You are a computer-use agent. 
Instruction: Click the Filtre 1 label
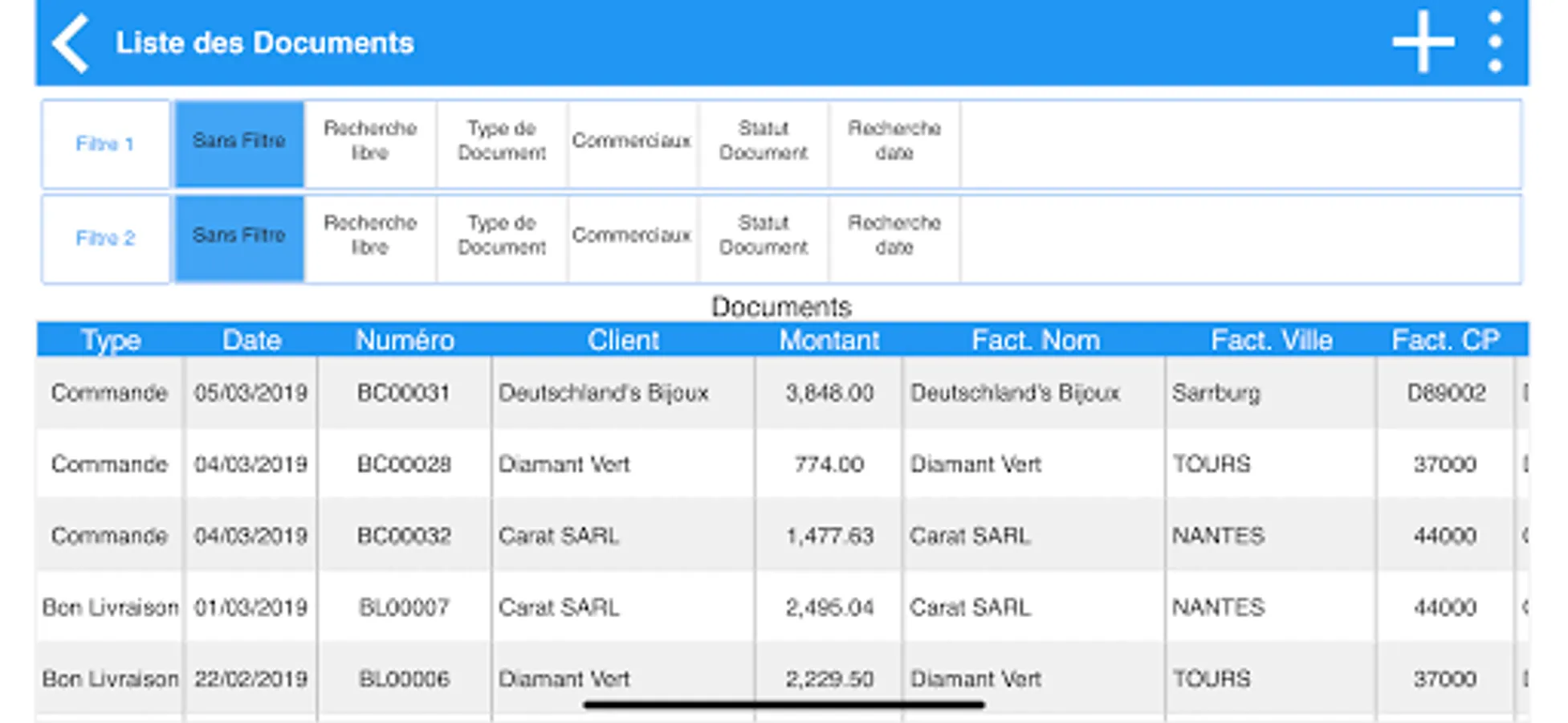click(105, 144)
